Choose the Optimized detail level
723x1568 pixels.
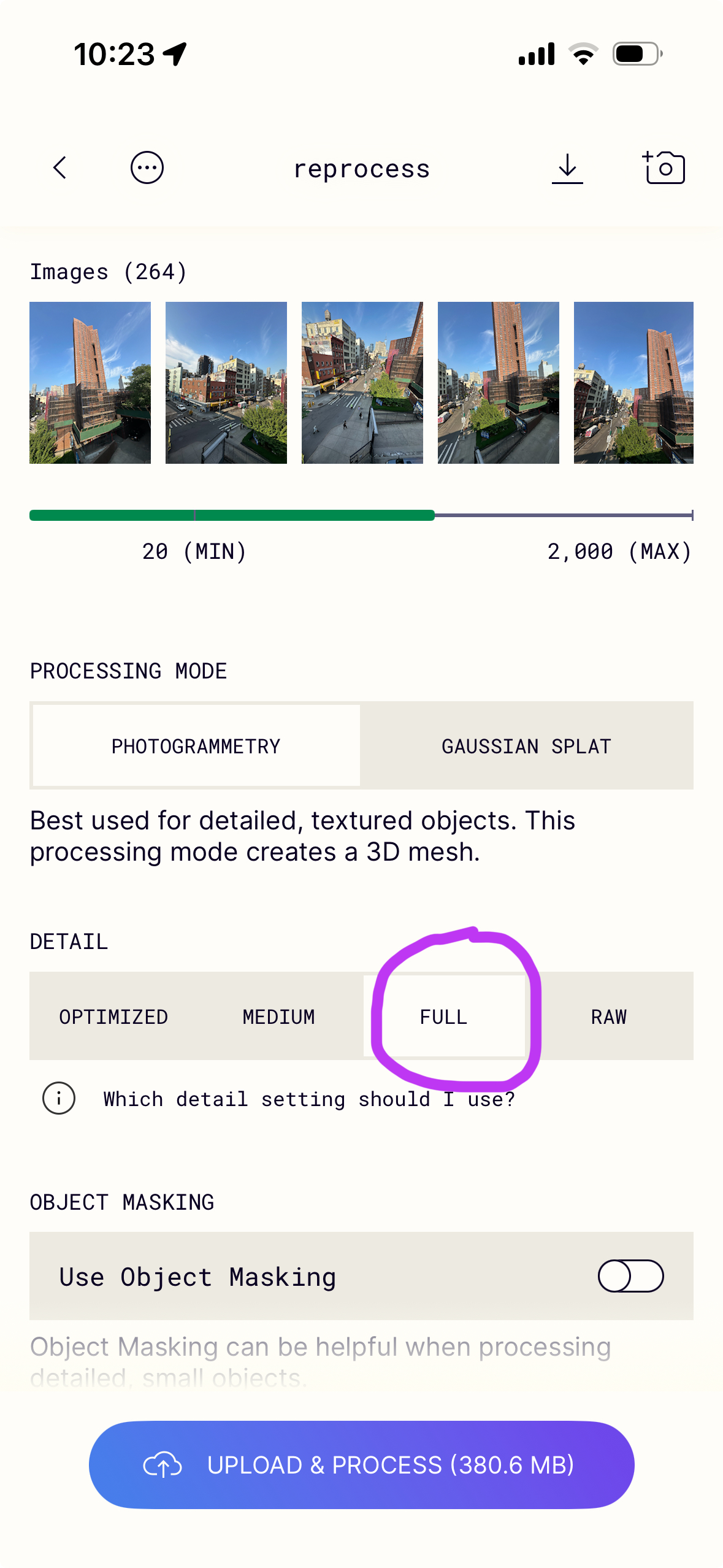[x=113, y=1017]
